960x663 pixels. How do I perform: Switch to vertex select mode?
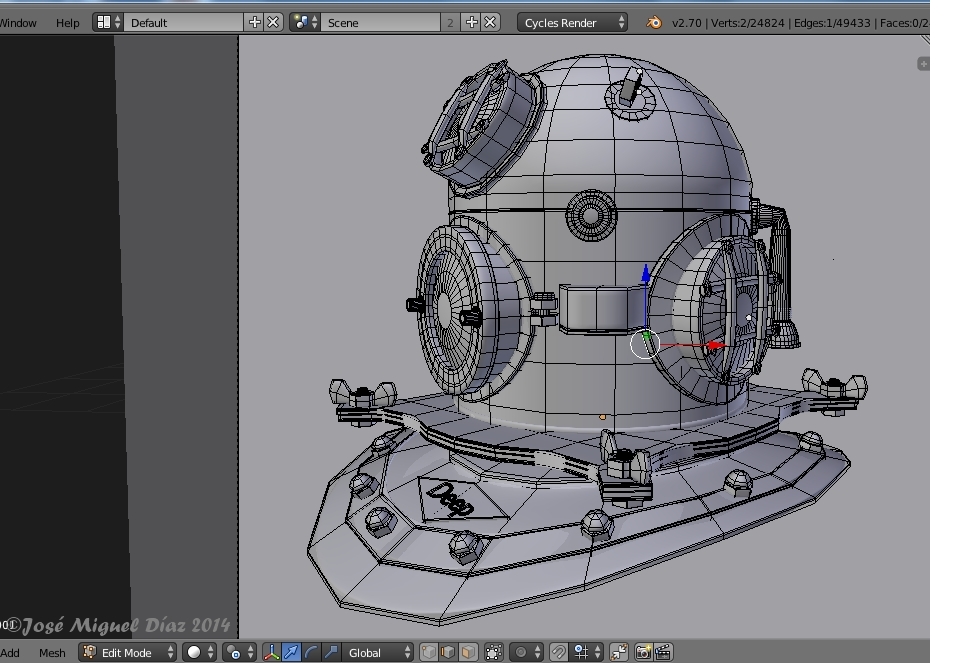[x=429, y=652]
